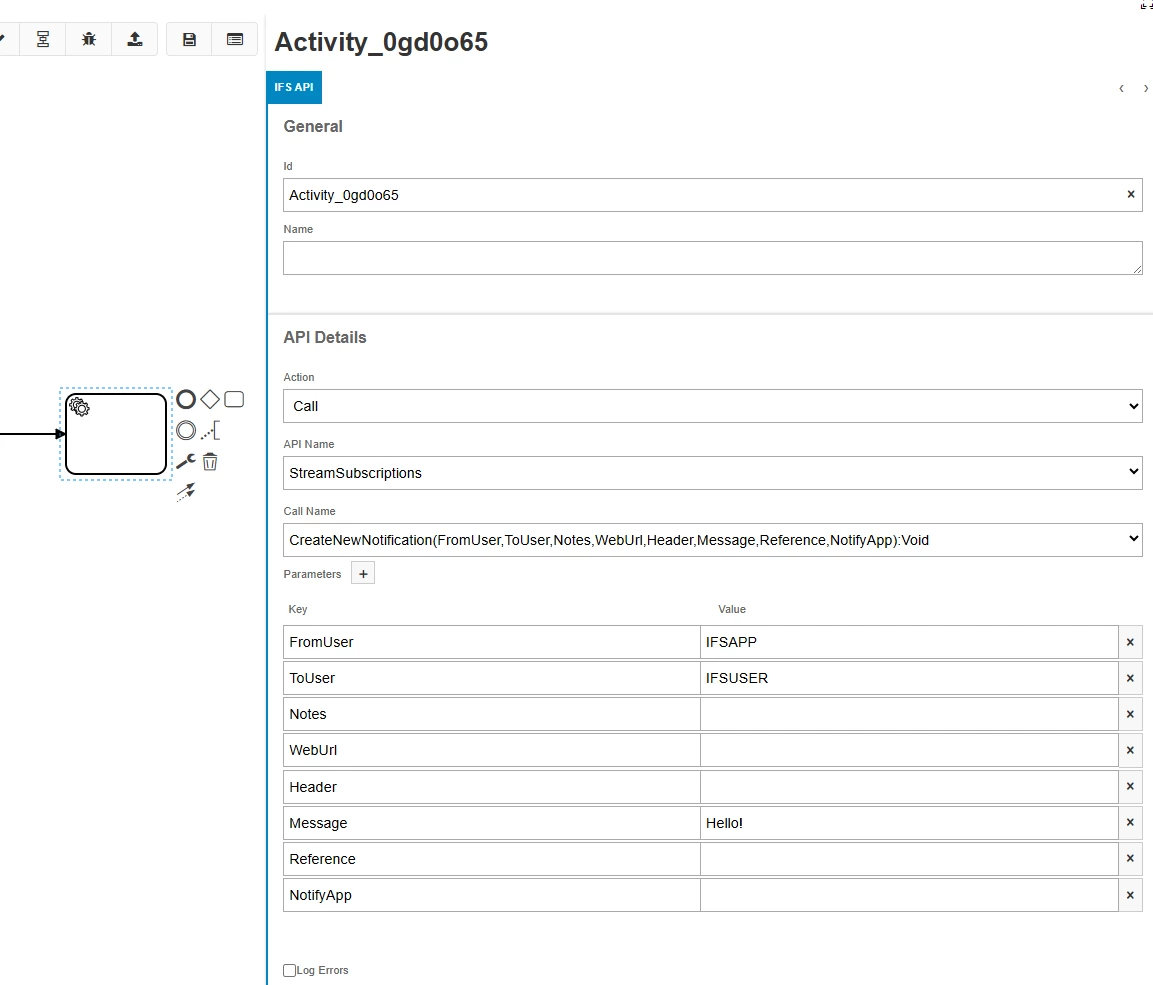The width and height of the screenshot is (1153, 985).
Task: Click into the Name text field
Action: [712, 258]
